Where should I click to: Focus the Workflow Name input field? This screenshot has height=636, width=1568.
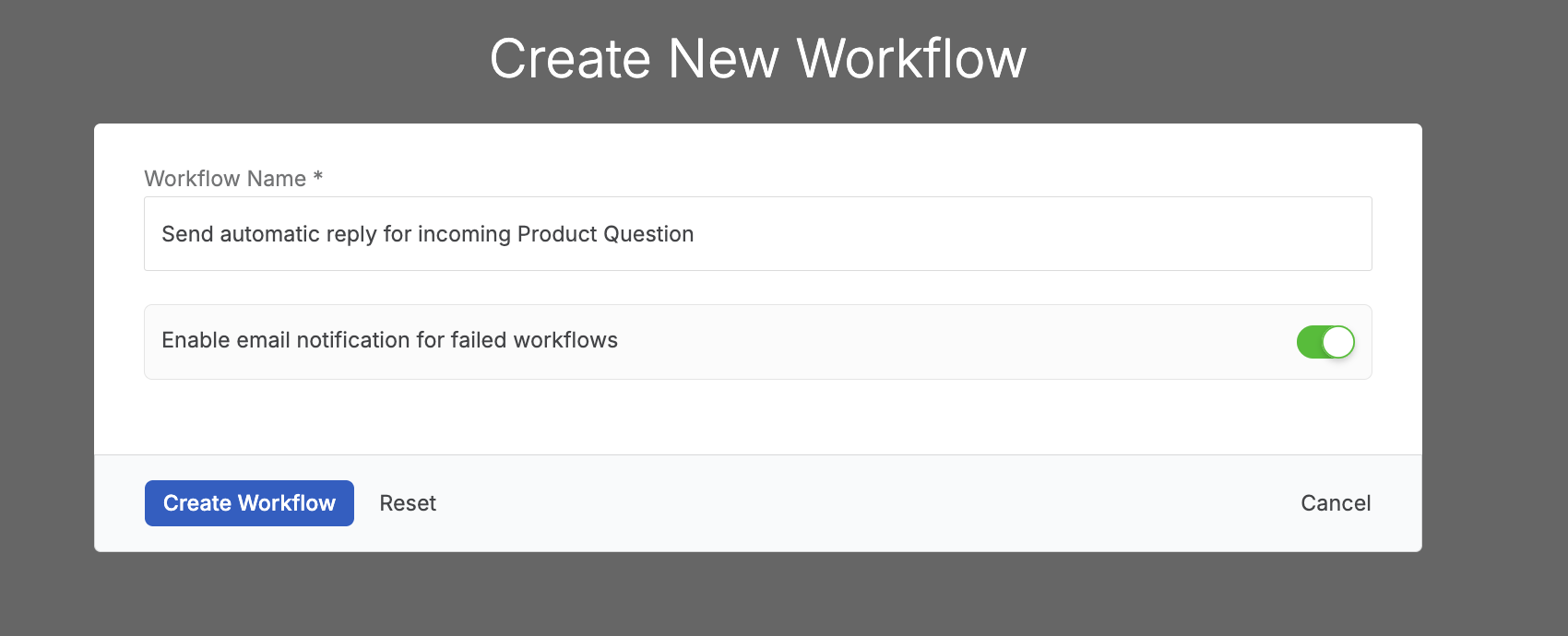[x=758, y=234]
